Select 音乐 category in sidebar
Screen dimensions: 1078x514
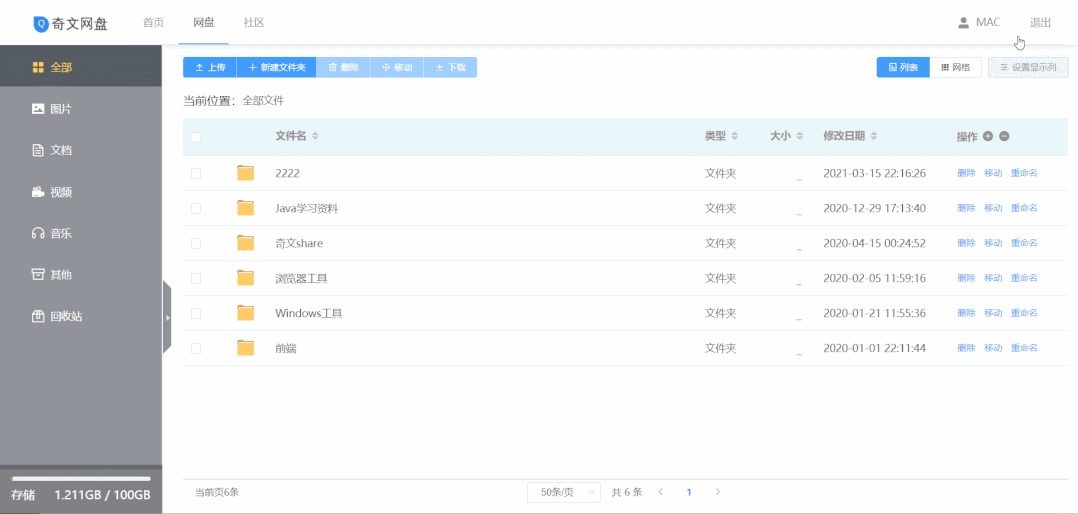80,233
